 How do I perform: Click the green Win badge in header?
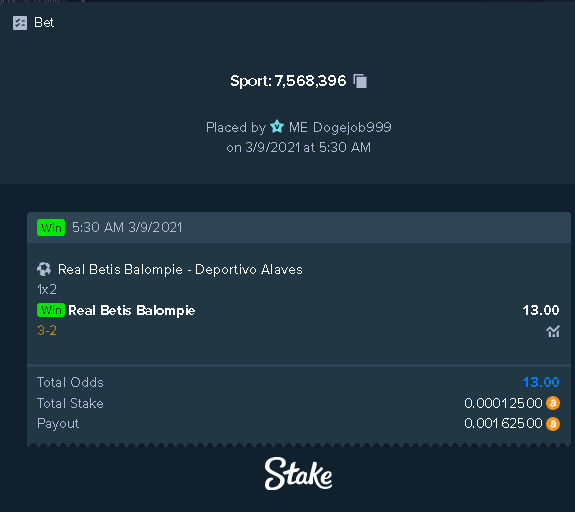point(51,227)
